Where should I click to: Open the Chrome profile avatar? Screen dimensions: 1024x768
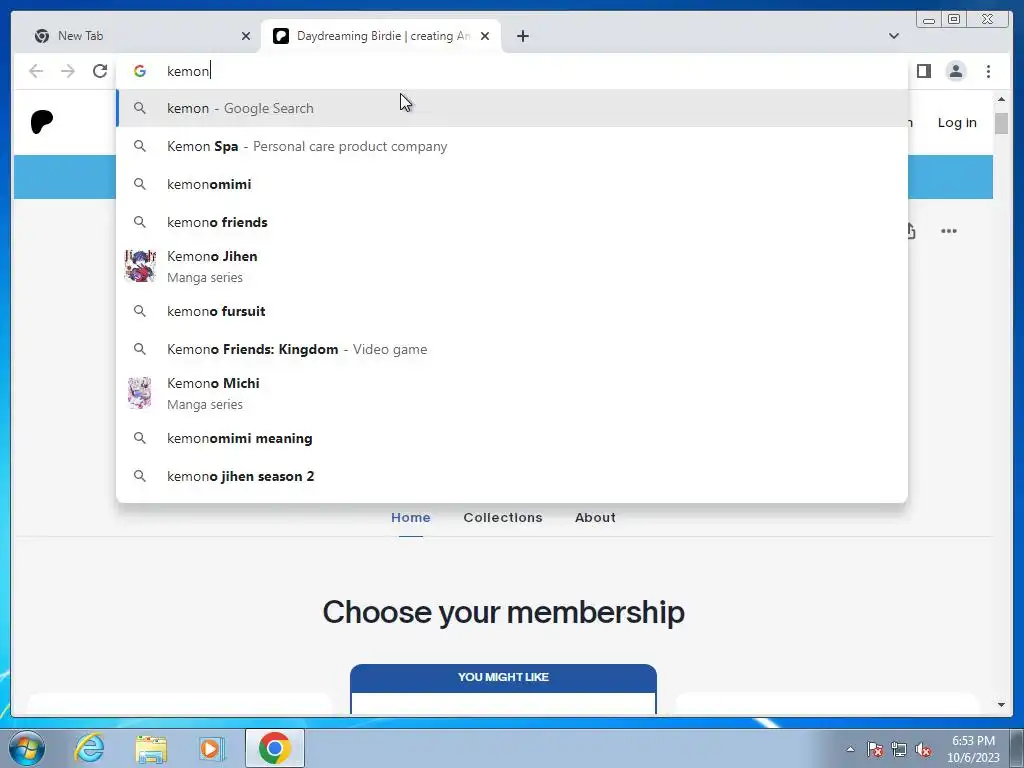[x=955, y=71]
